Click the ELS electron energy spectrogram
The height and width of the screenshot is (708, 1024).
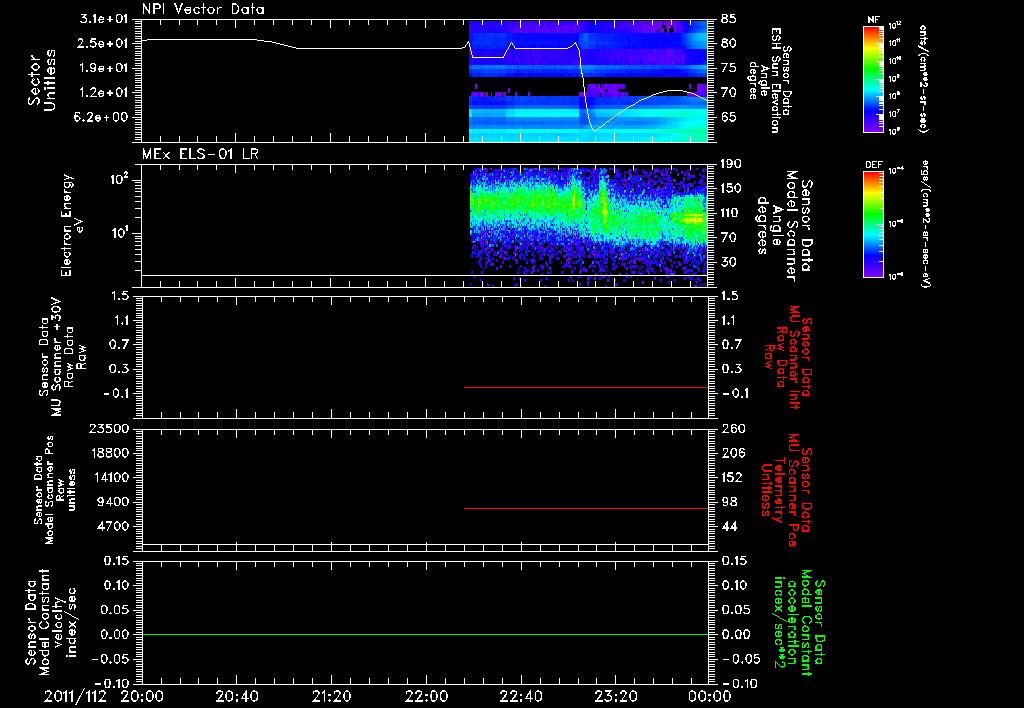click(x=588, y=227)
